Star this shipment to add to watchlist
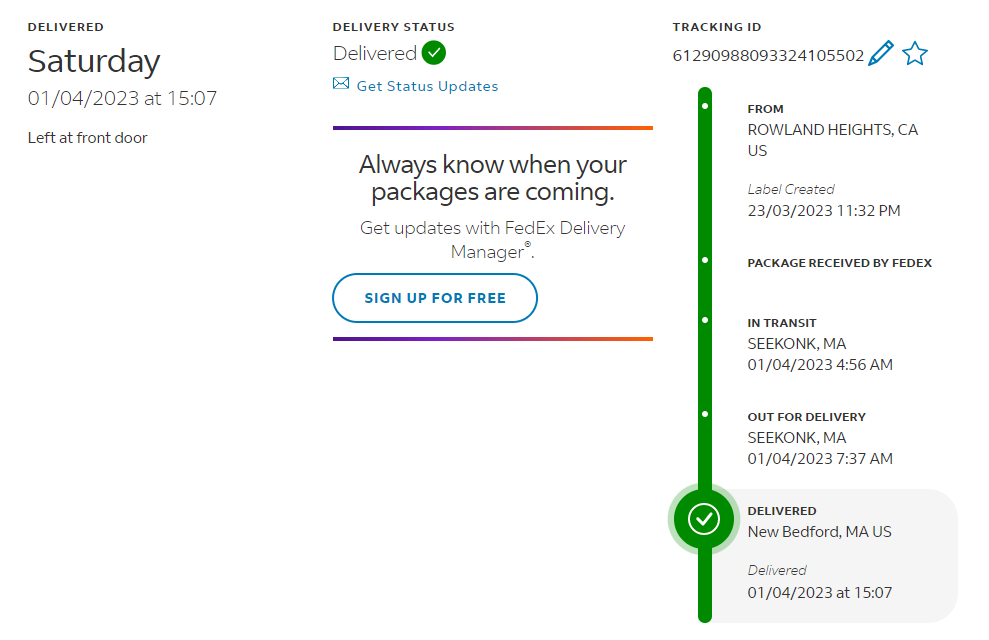 (915, 54)
